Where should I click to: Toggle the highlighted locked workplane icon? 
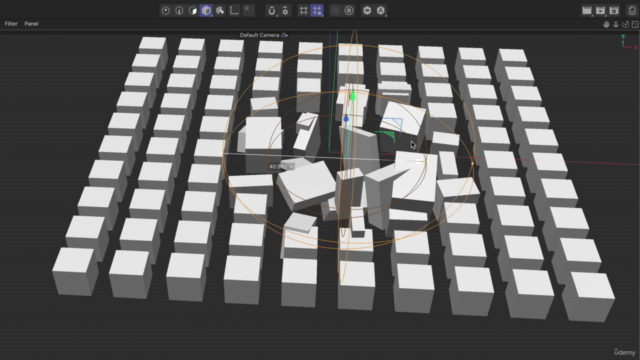pos(317,11)
